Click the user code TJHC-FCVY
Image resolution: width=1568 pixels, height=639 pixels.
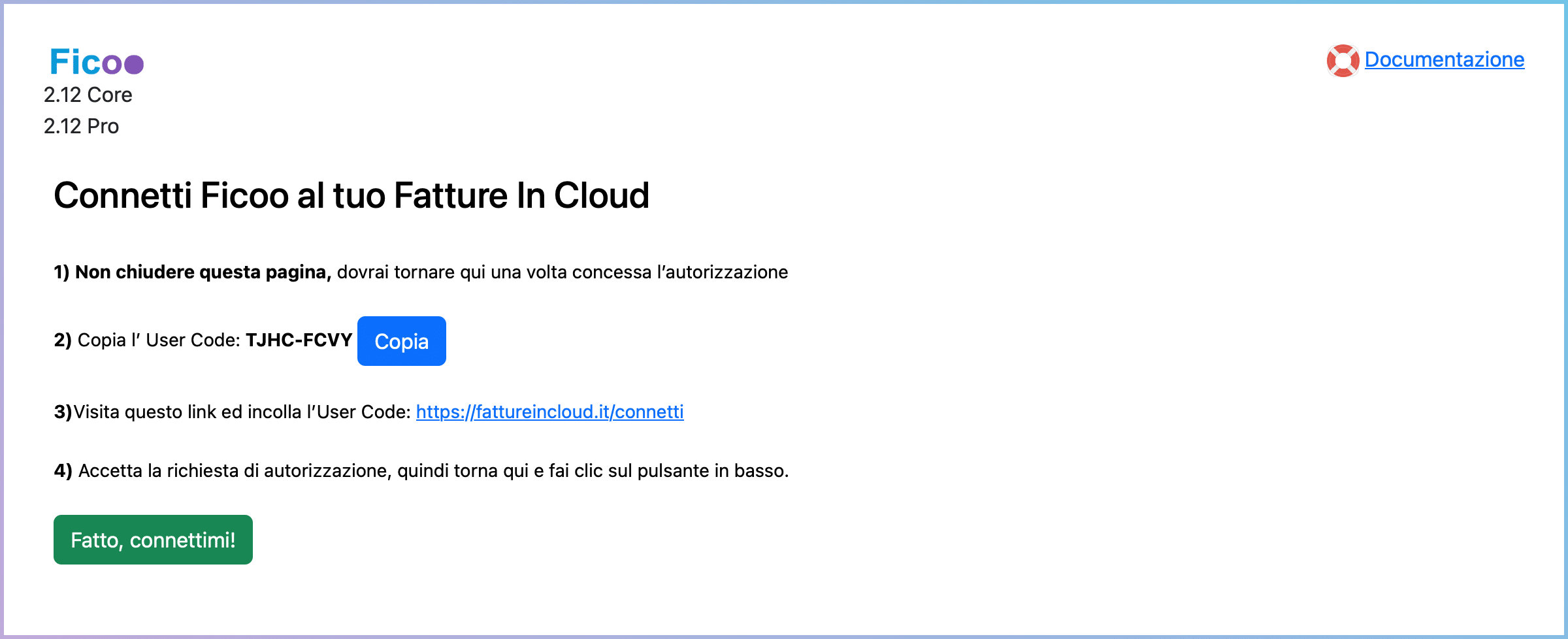pyautogui.click(x=299, y=340)
